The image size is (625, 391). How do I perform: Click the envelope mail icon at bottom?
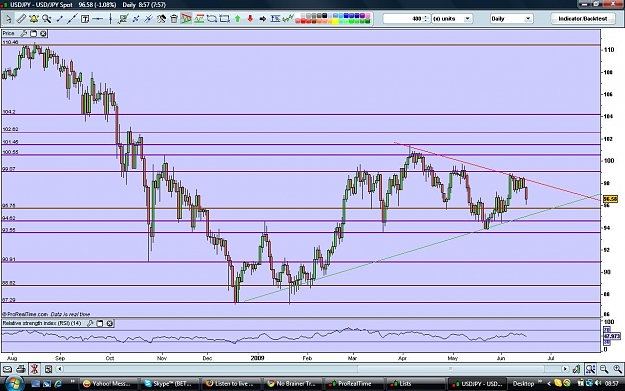(x=7, y=369)
